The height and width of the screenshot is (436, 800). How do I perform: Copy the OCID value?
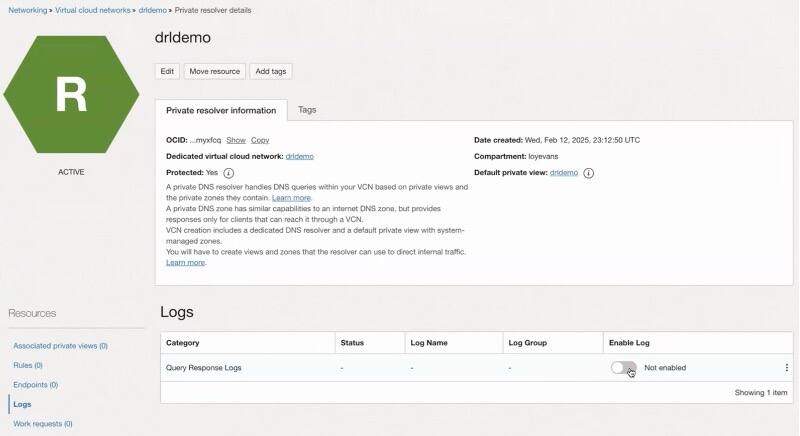[x=260, y=140]
